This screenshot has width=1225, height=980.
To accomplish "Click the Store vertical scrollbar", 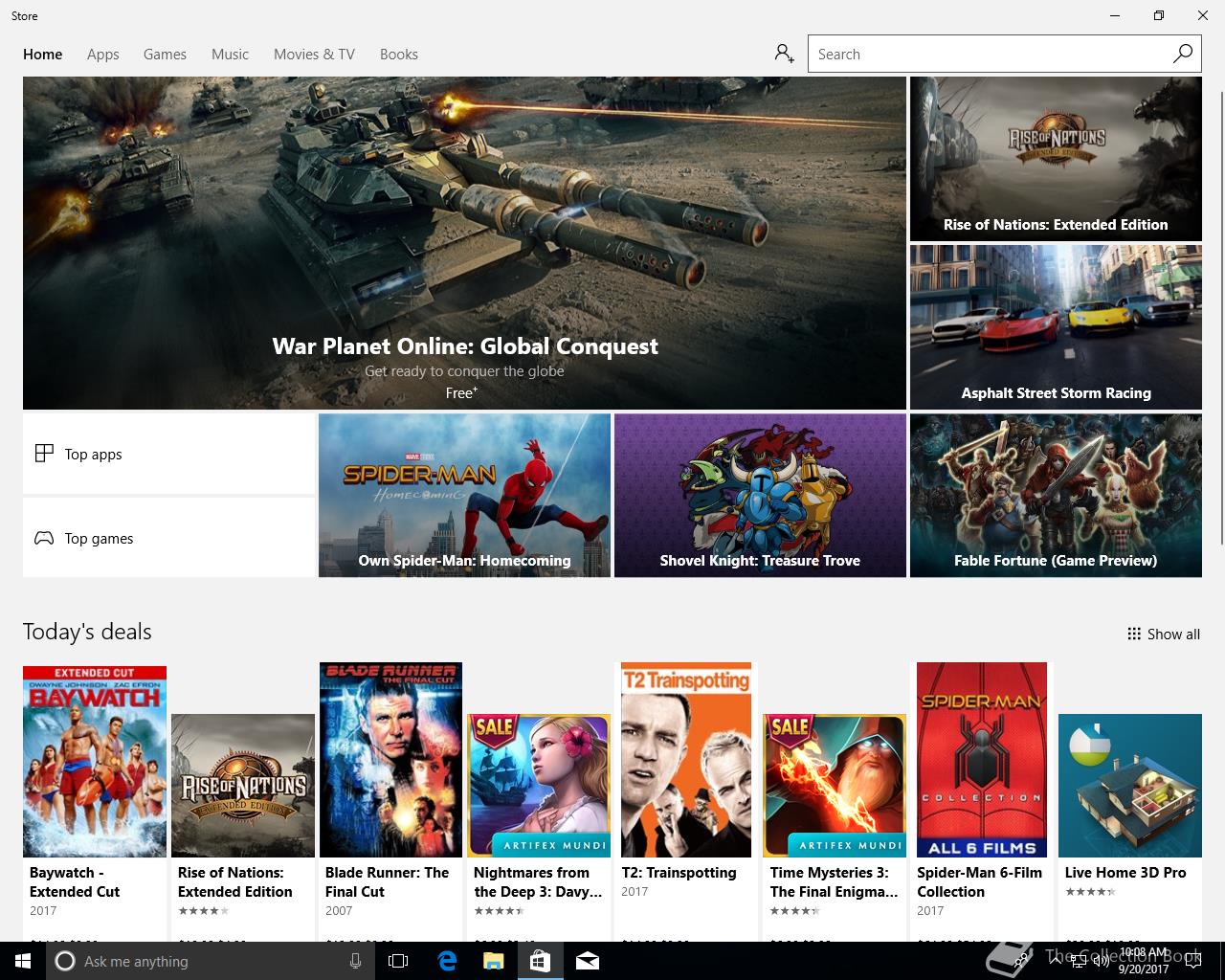I will (x=1221, y=316).
